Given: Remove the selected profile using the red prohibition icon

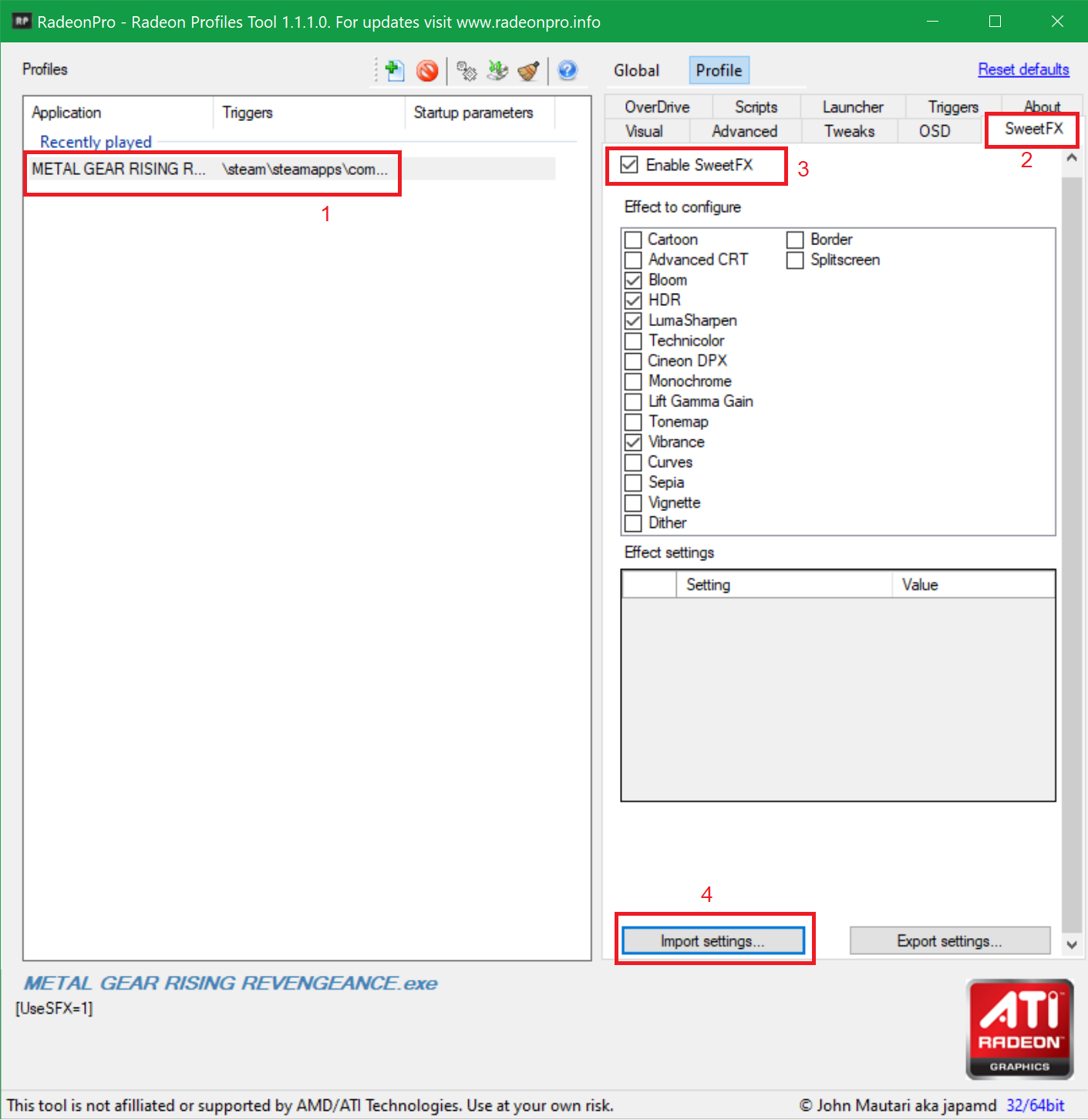Looking at the screenshot, I should tap(427, 71).
